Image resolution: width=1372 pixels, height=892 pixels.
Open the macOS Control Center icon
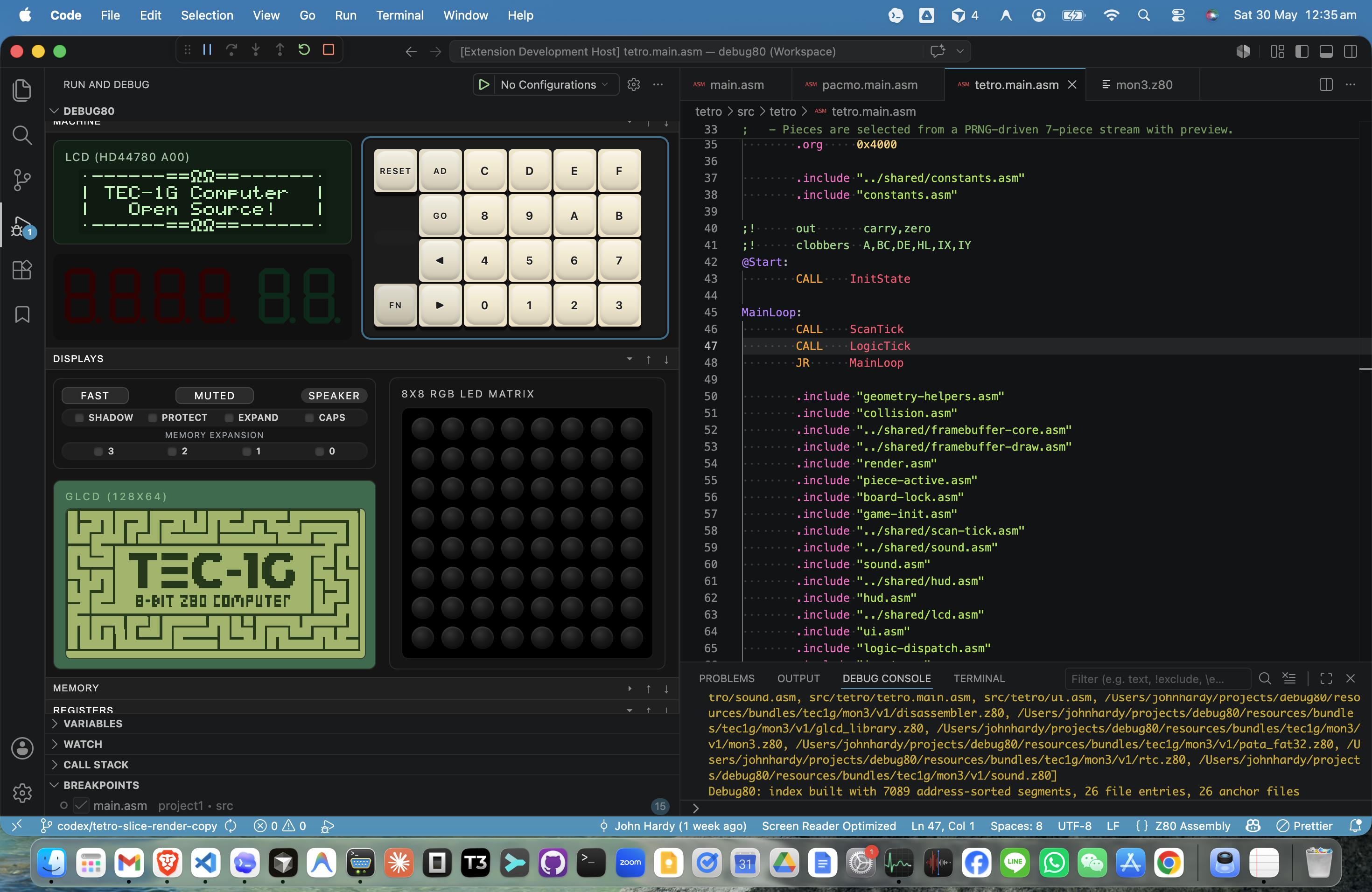[x=1178, y=15]
